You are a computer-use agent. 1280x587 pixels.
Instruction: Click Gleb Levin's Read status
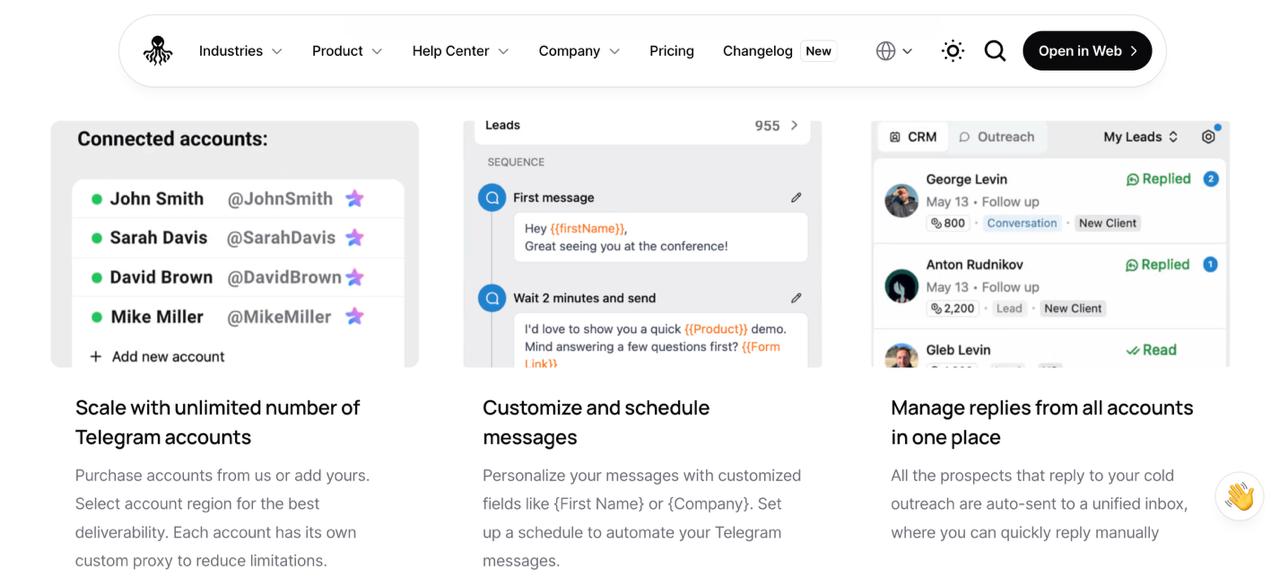1151,350
